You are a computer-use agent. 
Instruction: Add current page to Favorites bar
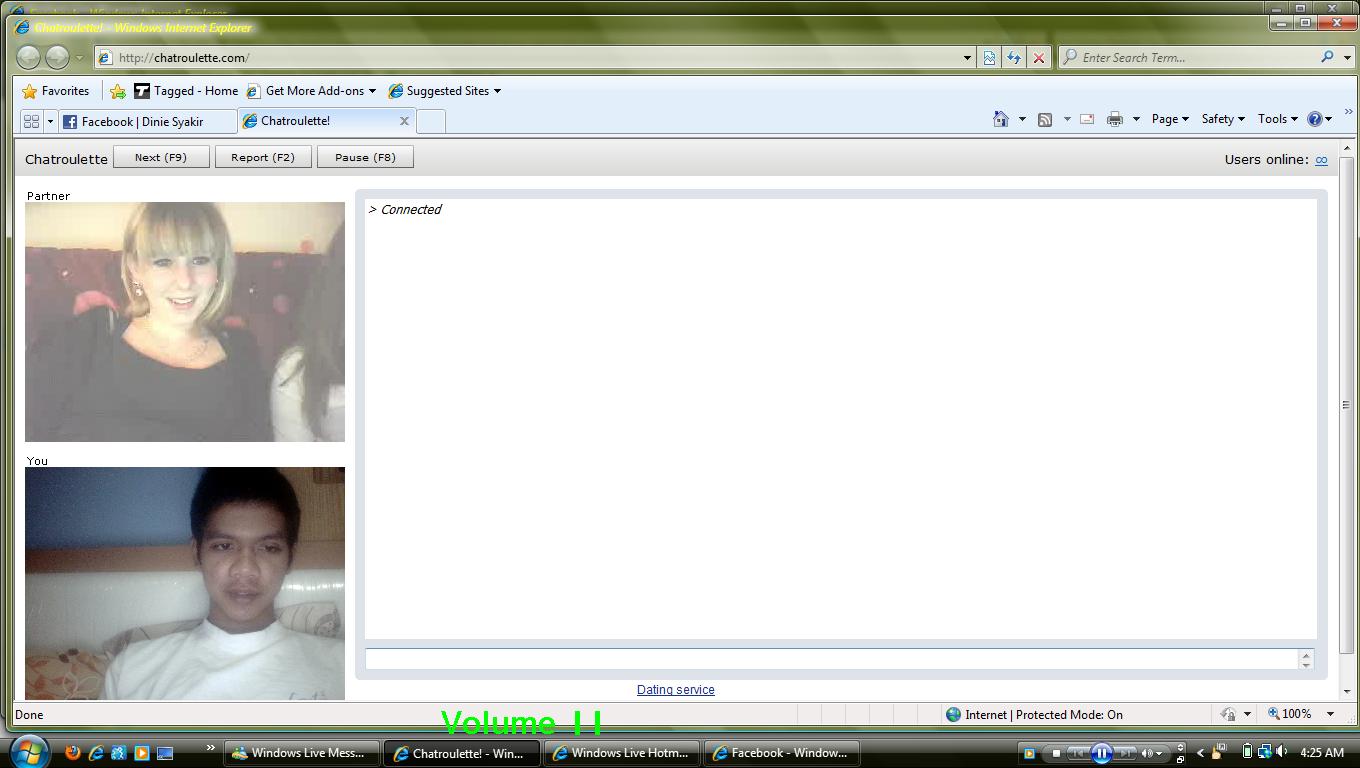(118, 91)
